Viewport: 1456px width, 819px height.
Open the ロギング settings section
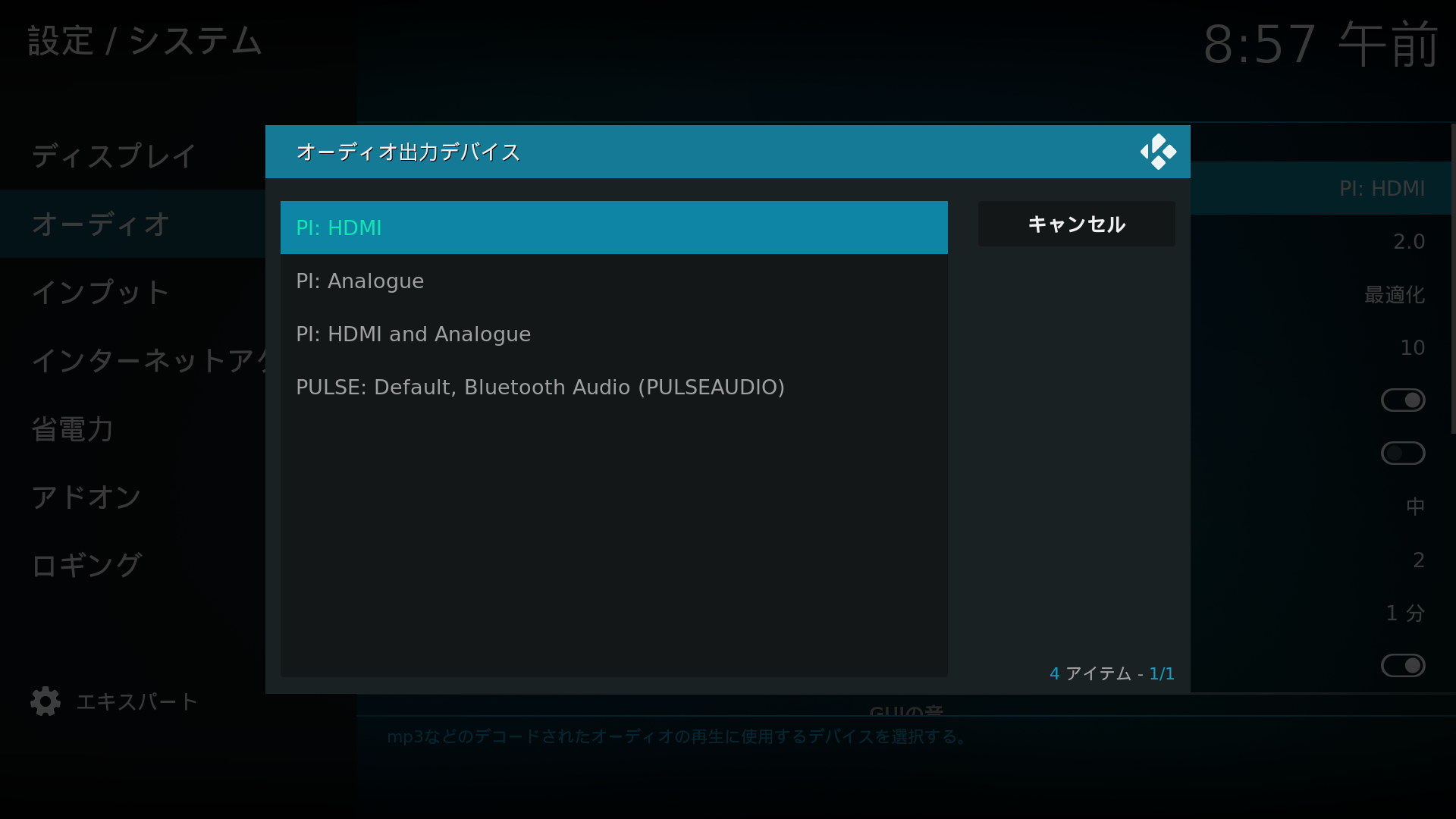(85, 565)
